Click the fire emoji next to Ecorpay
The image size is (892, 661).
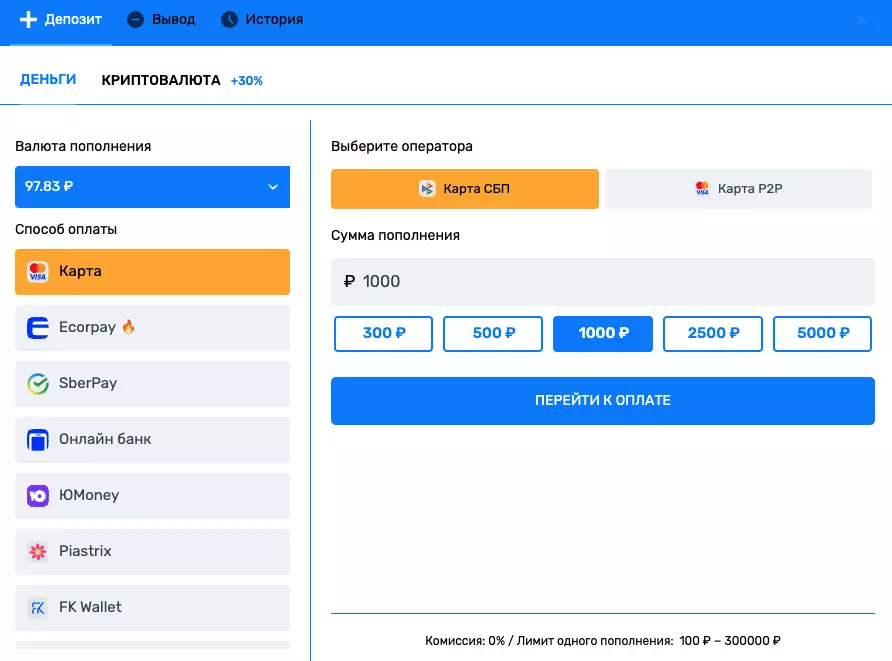click(x=127, y=327)
